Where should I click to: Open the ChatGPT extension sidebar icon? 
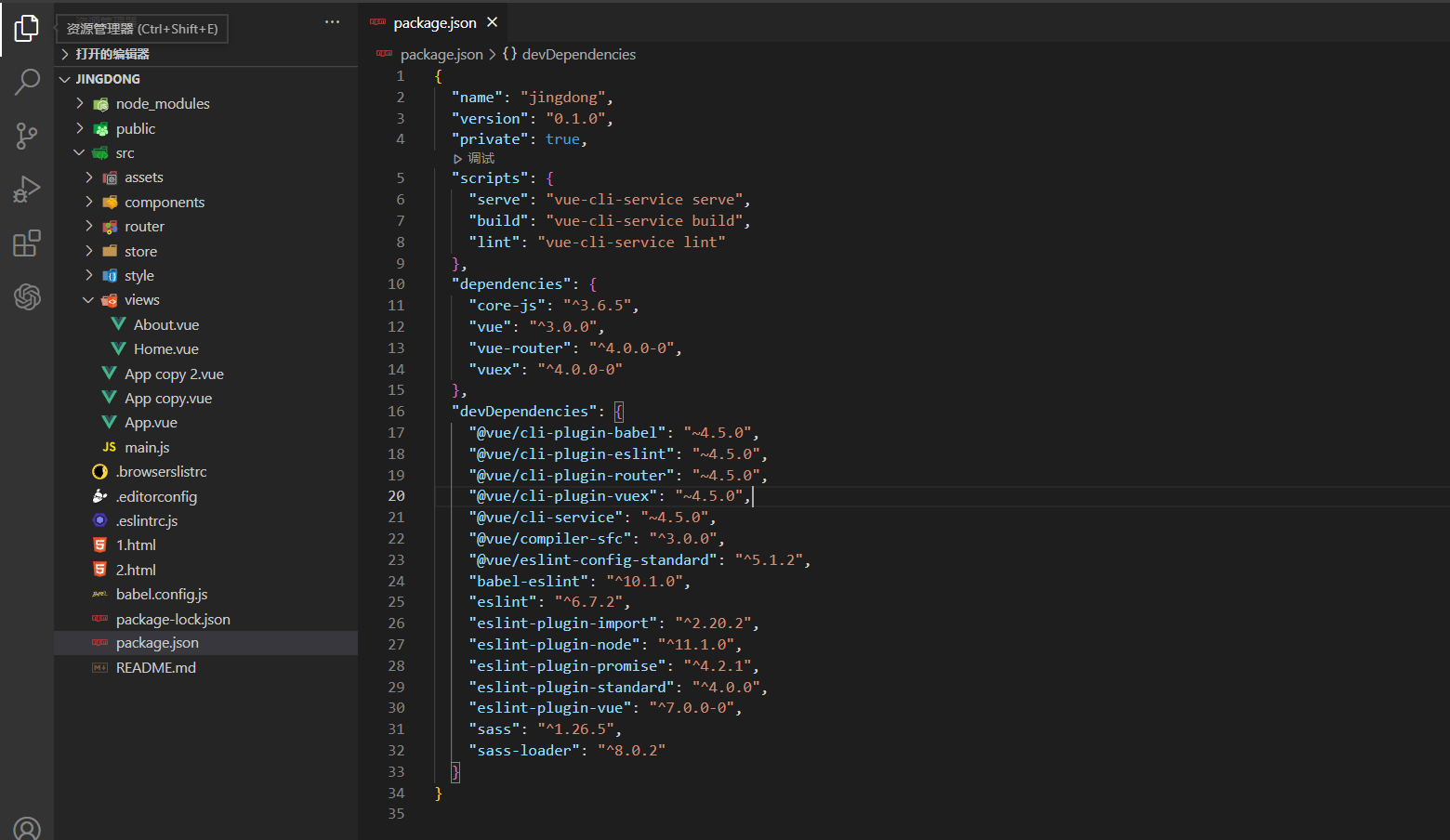click(27, 297)
